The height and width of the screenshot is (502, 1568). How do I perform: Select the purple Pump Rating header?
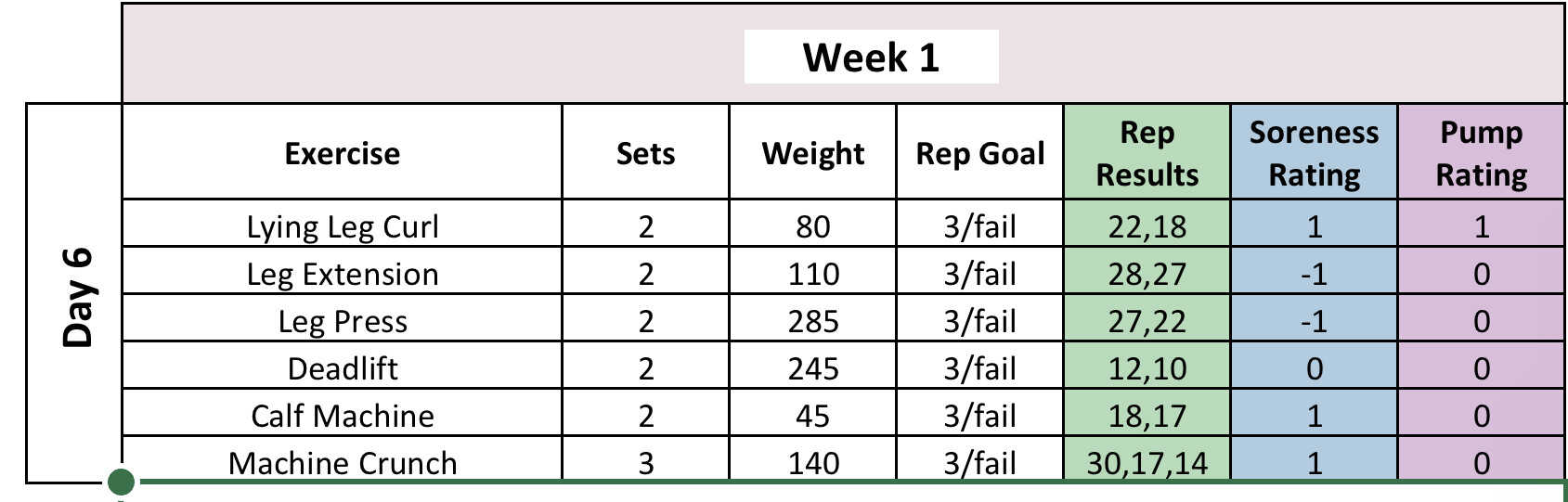point(1481,153)
